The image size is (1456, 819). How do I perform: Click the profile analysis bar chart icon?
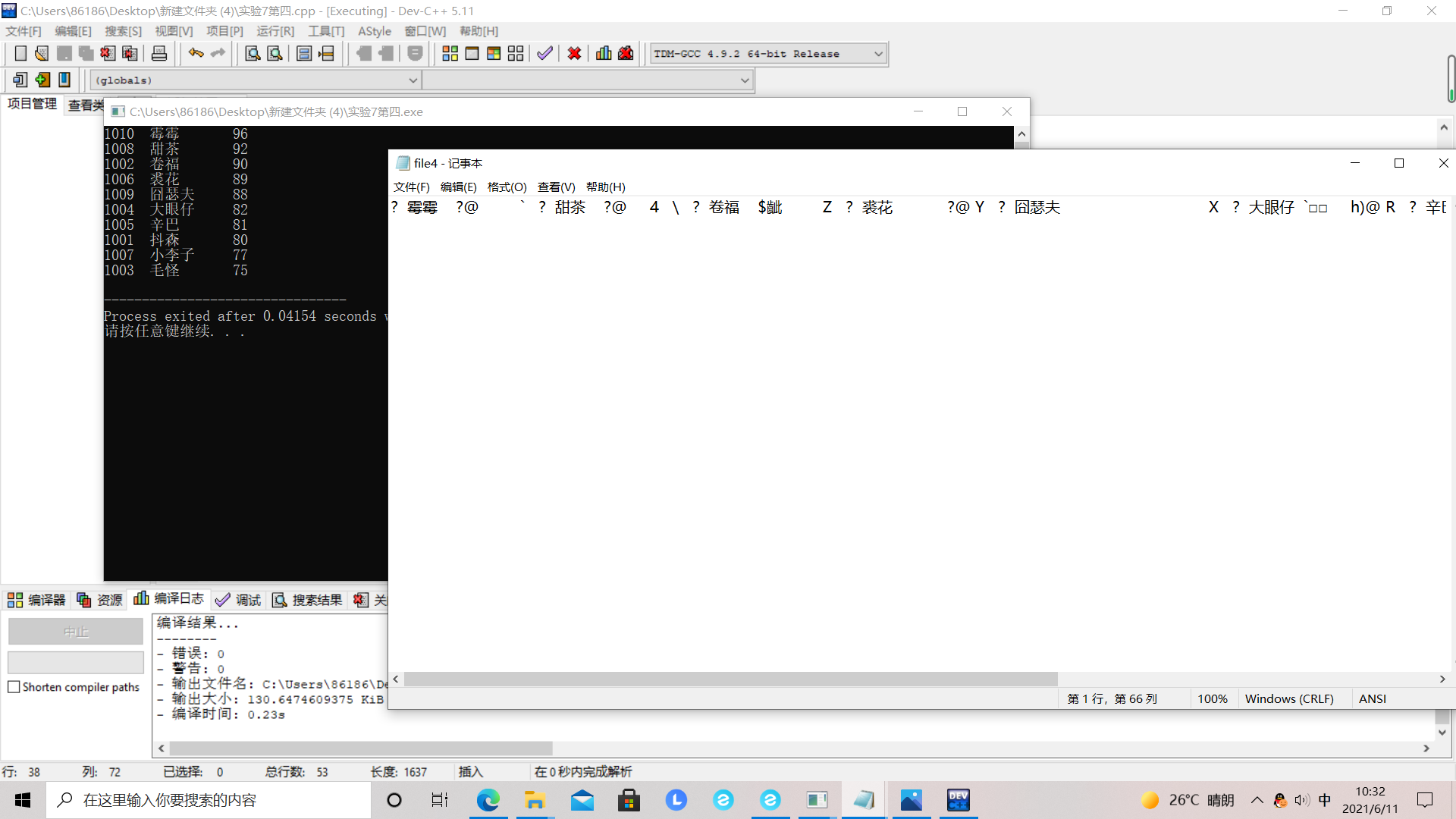604,53
